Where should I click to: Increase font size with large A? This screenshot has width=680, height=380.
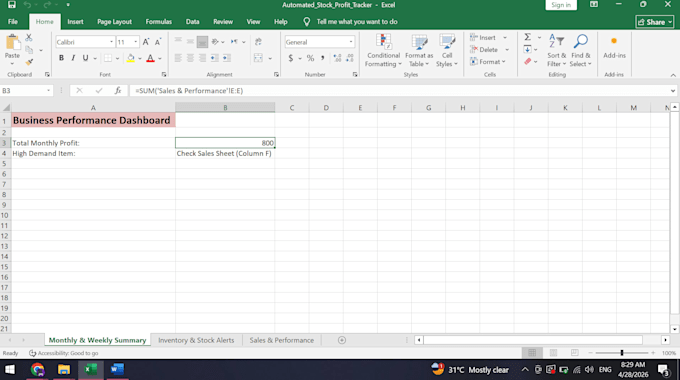(x=146, y=42)
